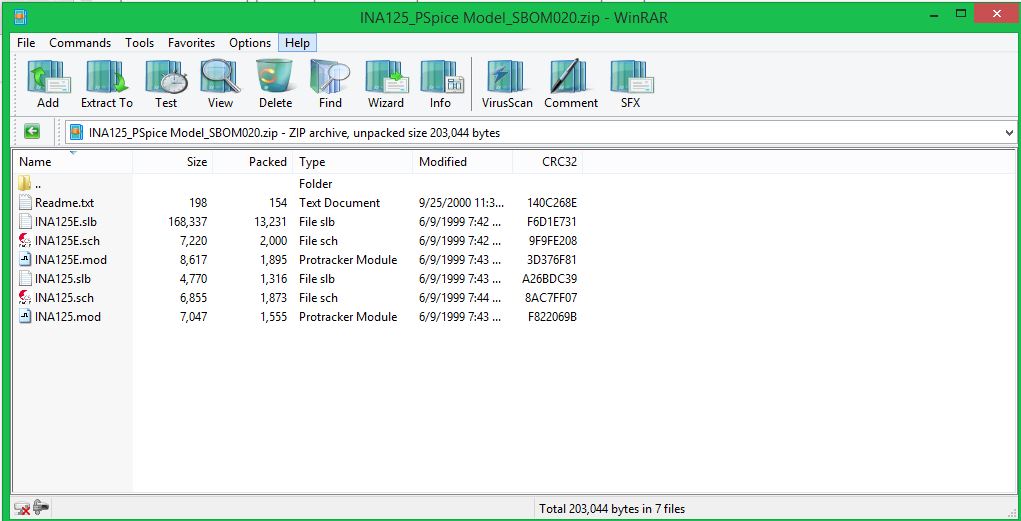The width and height of the screenshot is (1021, 521).
Task: Click the Folder type of parent row
Action: (316, 184)
